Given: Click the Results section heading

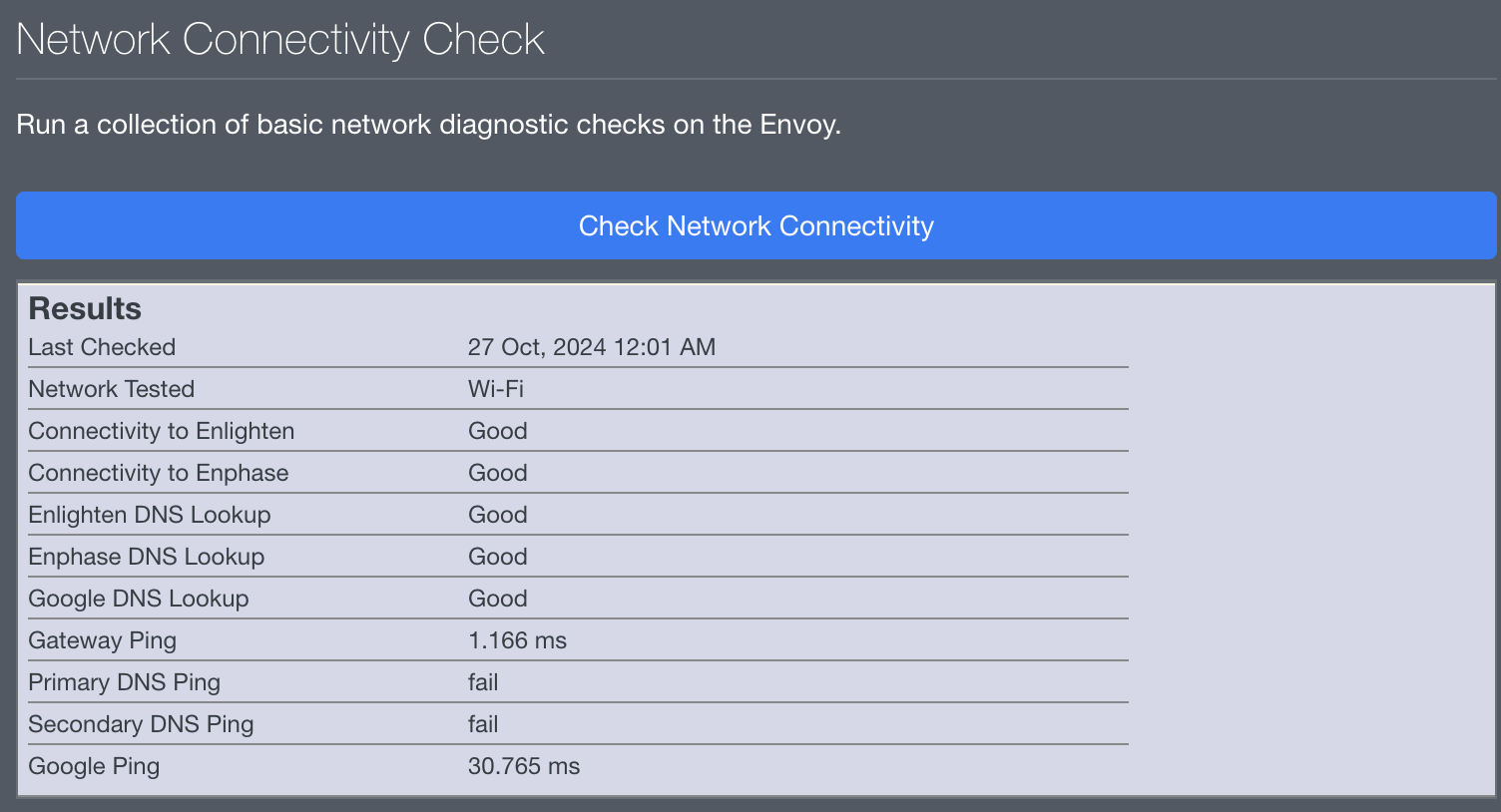Looking at the screenshot, I should (x=84, y=308).
